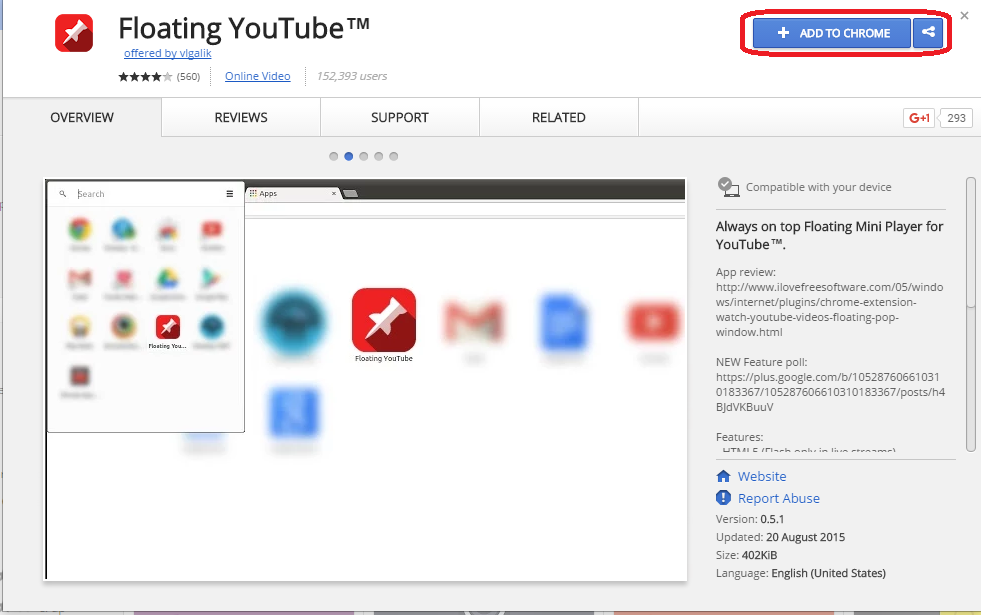Open the Online Video category link
982x616 pixels.
click(257, 76)
